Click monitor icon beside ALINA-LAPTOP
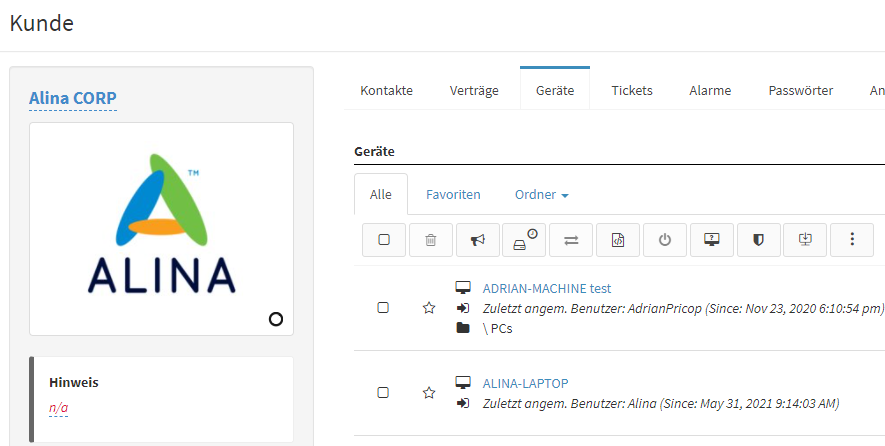Screen dimensions: 885x446 (463, 383)
